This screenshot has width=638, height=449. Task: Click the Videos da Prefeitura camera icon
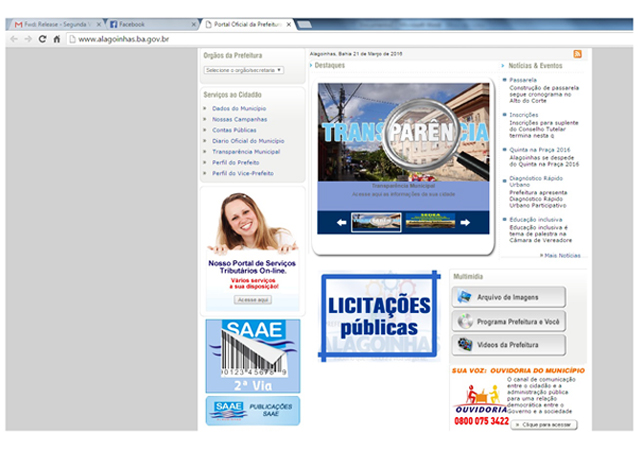[x=465, y=344]
